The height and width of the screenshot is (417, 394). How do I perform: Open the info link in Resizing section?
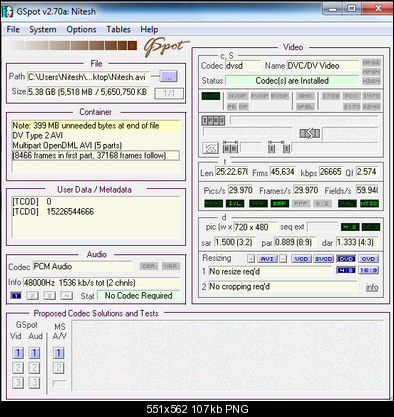(x=372, y=287)
